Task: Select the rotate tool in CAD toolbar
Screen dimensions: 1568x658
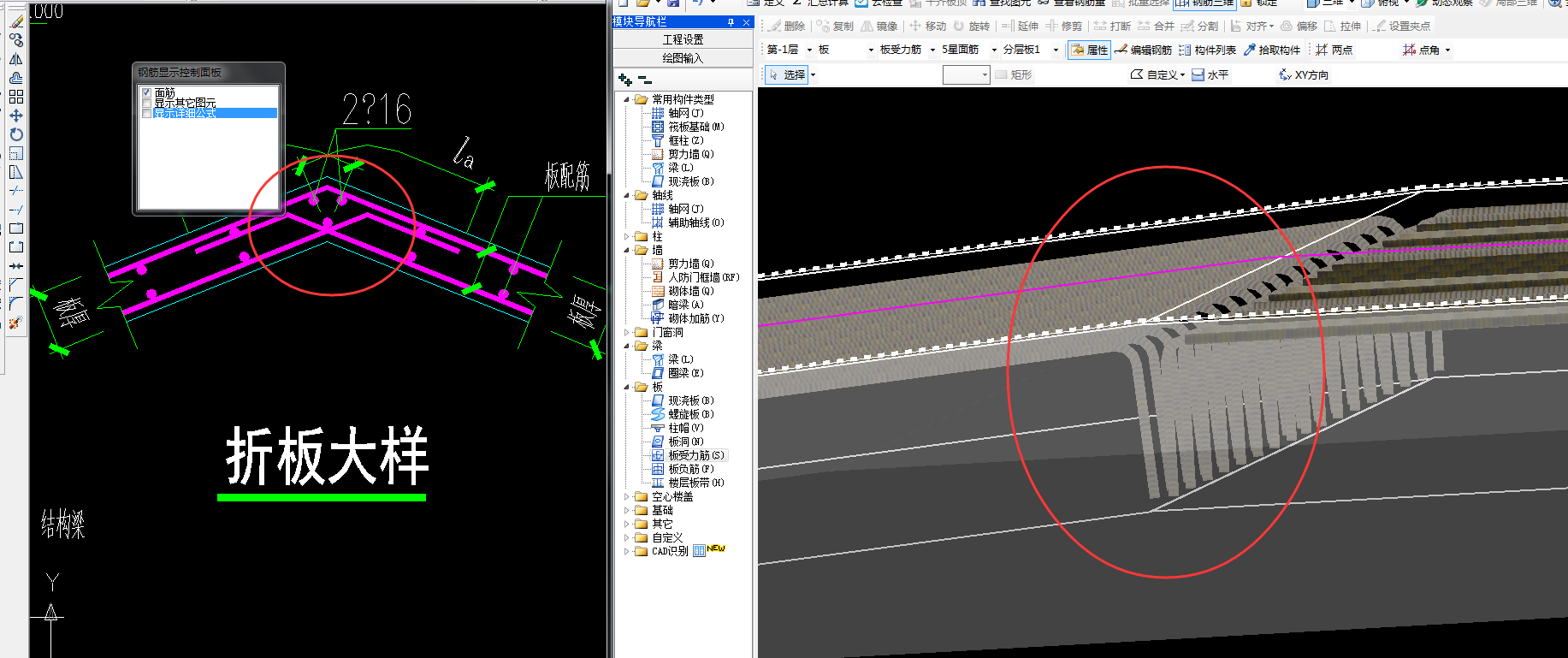Action: (16, 134)
